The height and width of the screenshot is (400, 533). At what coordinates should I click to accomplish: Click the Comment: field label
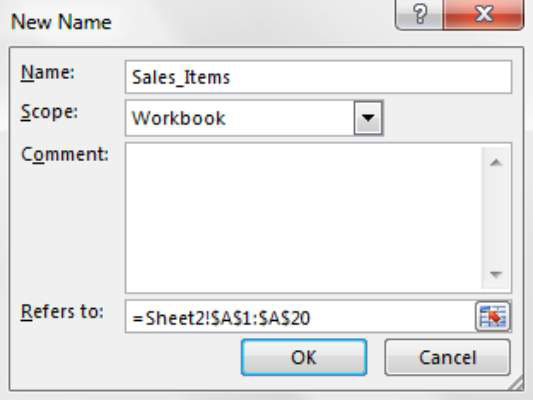click(65, 154)
